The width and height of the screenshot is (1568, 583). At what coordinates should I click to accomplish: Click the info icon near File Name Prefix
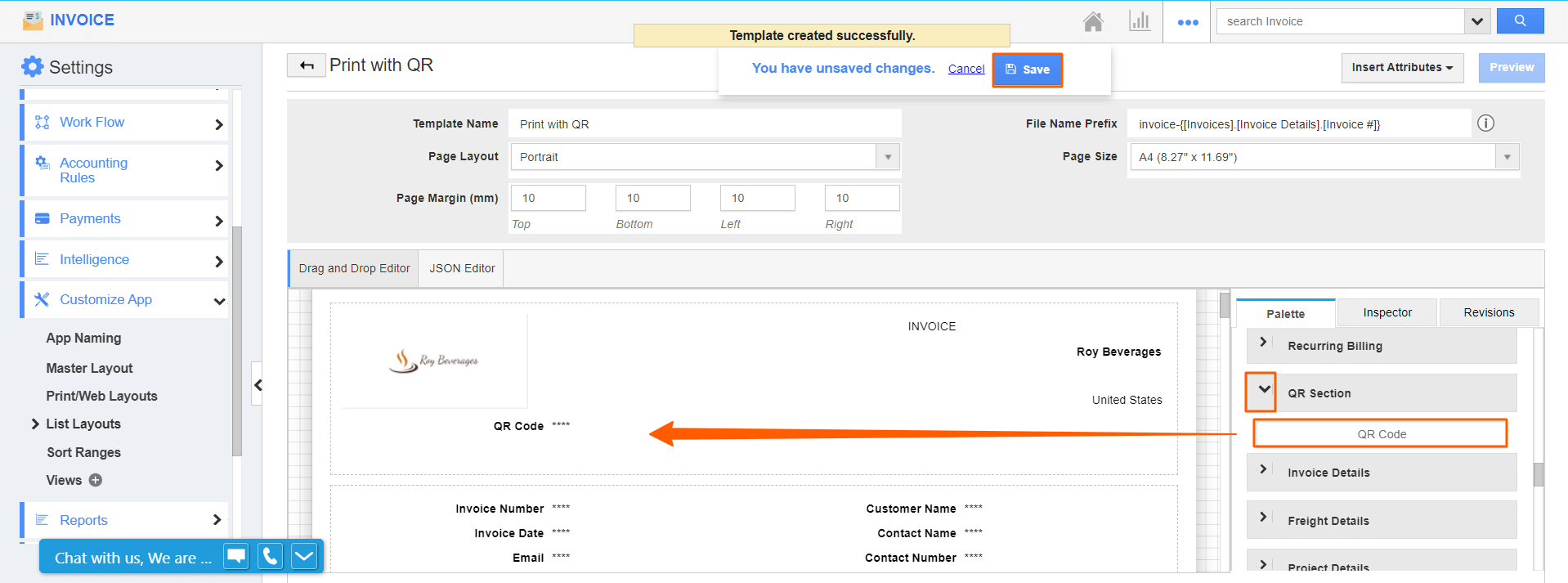(x=1485, y=123)
